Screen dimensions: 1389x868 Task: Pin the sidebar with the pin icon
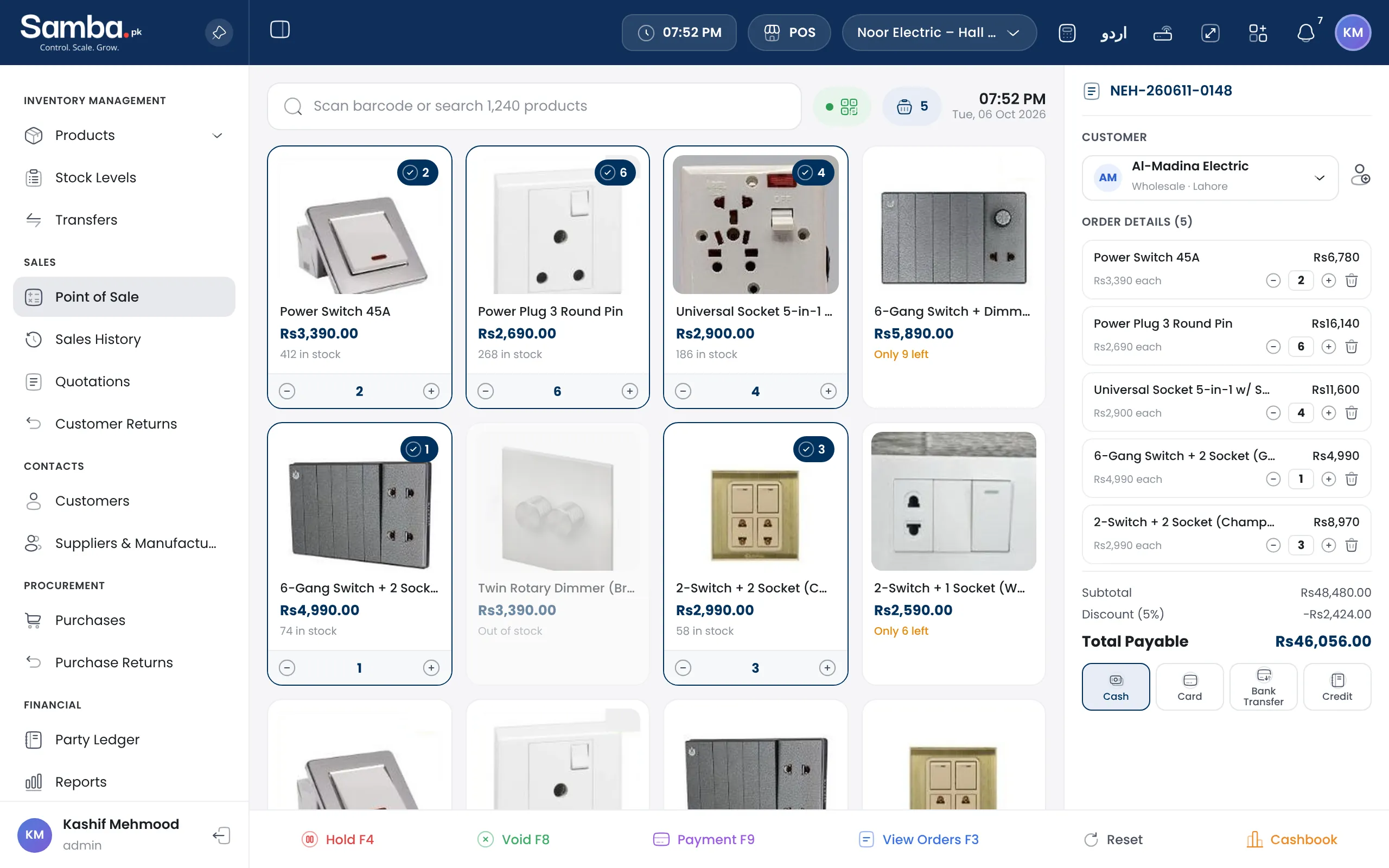tap(219, 33)
